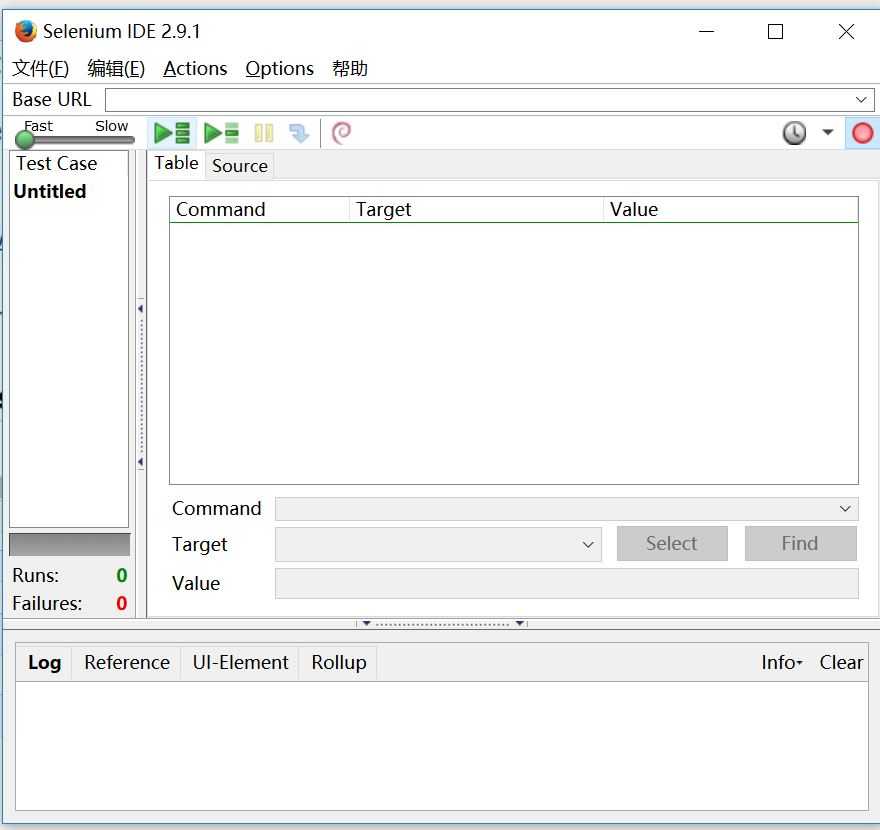Switch to the Source tab
The image size is (880, 830).
tap(240, 166)
